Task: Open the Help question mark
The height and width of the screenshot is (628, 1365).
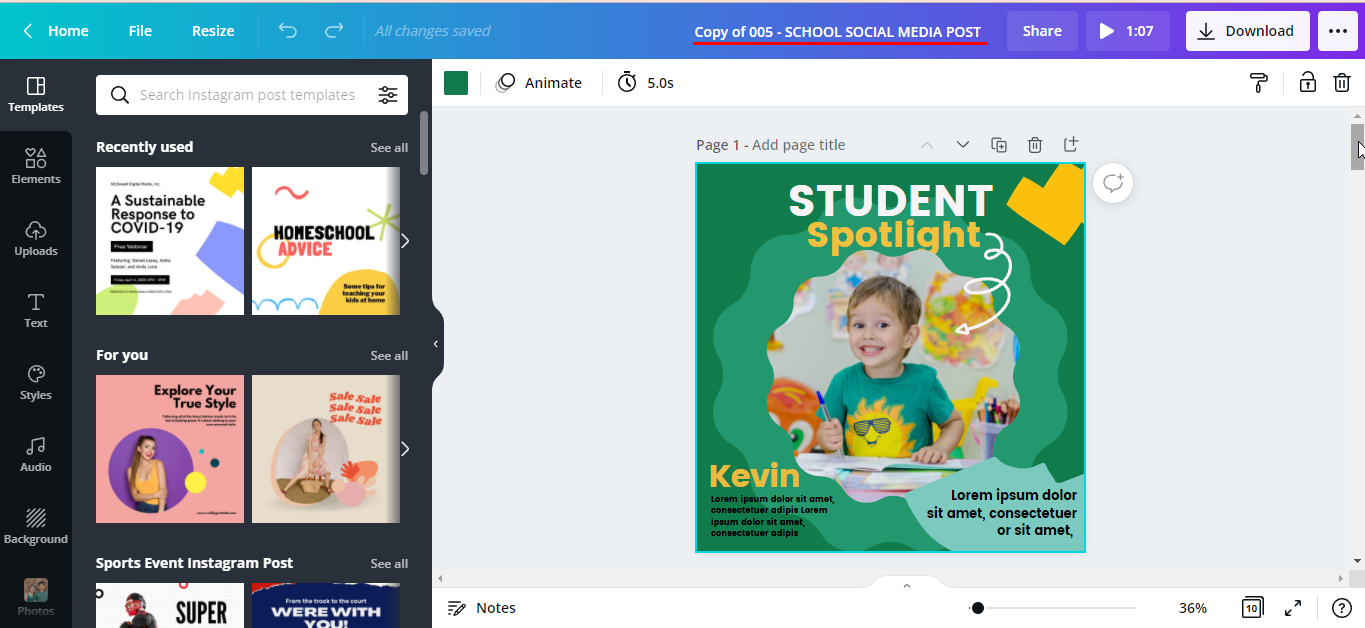Action: pos(1342,608)
